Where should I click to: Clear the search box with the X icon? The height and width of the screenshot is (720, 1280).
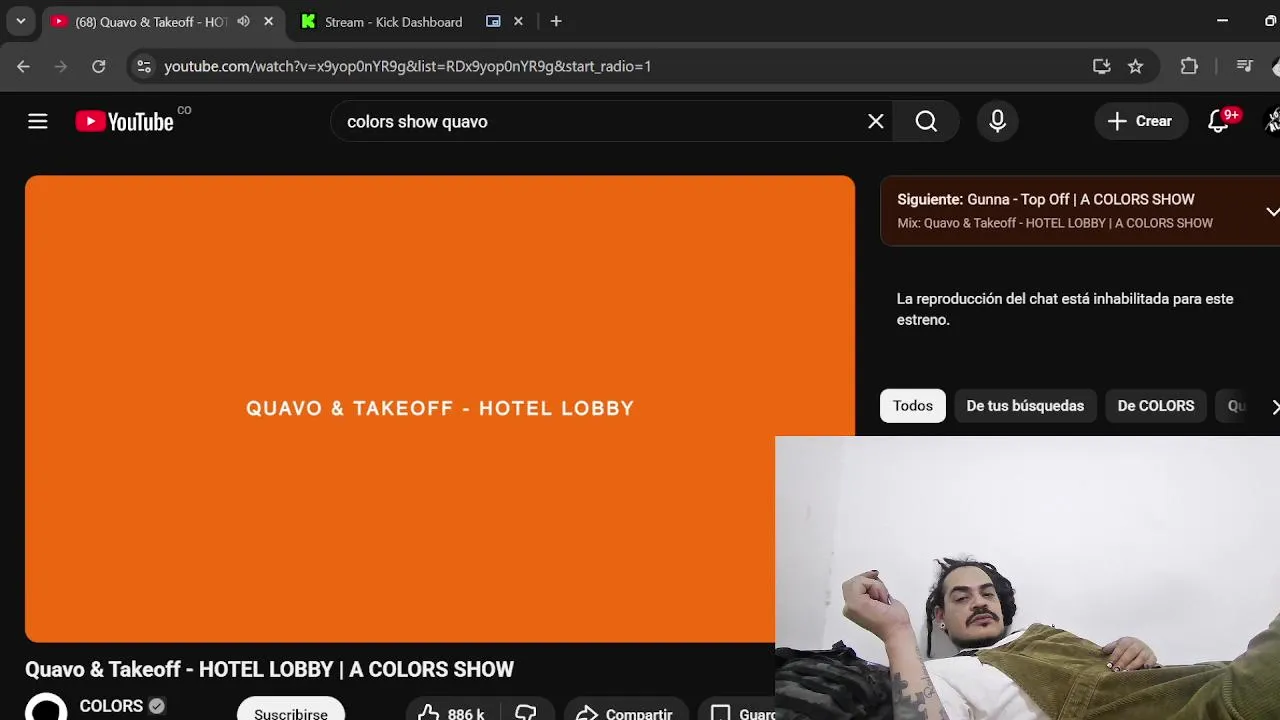click(876, 121)
